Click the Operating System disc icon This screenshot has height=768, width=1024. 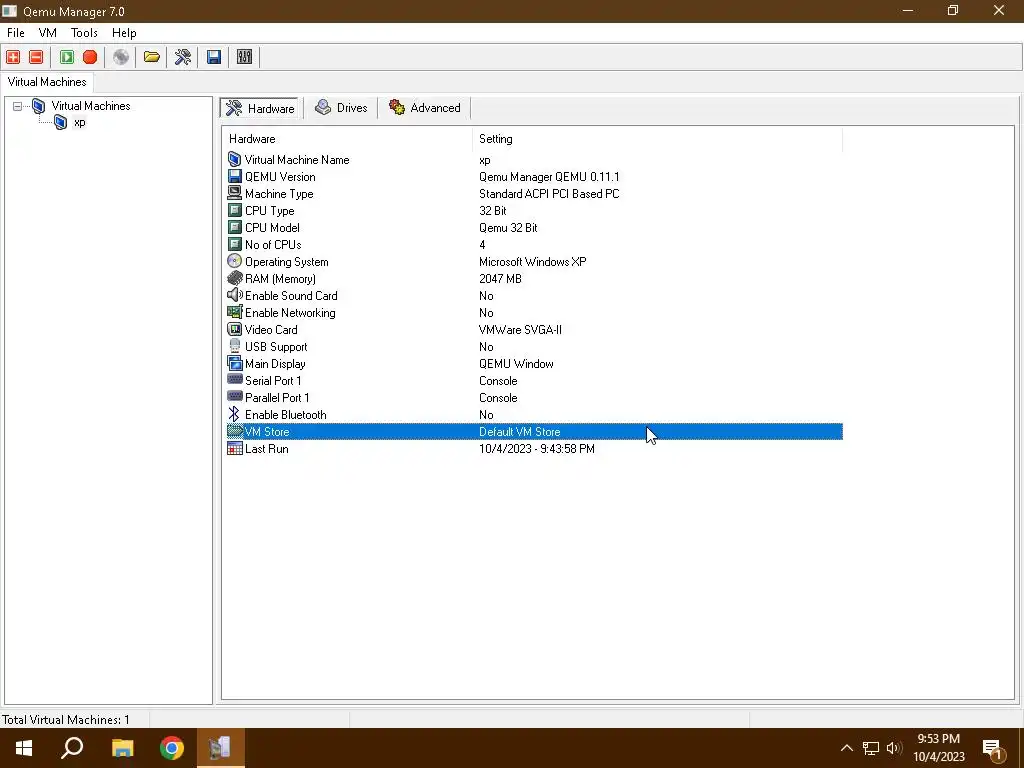(234, 261)
